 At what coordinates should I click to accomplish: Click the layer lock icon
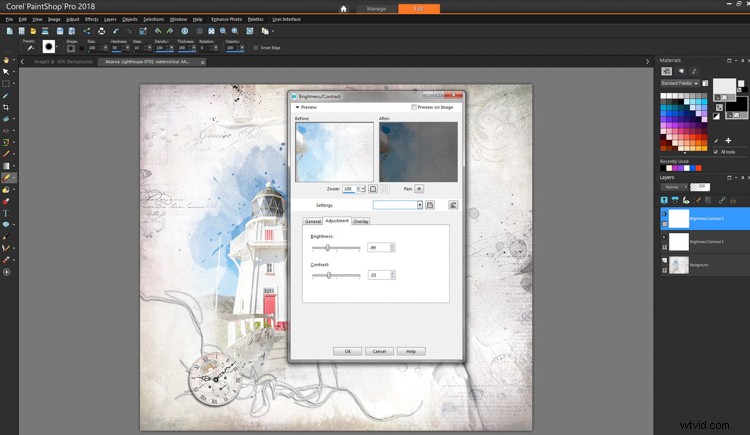pos(733,200)
